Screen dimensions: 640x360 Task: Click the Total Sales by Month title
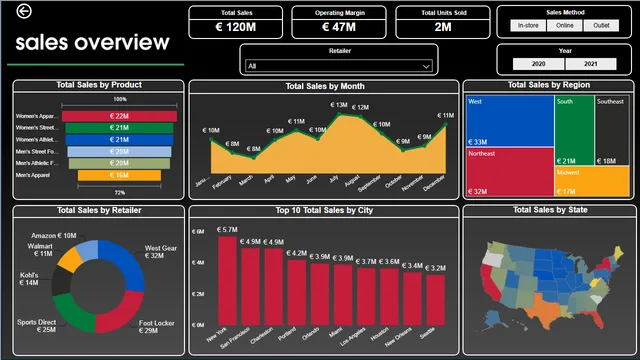325,86
